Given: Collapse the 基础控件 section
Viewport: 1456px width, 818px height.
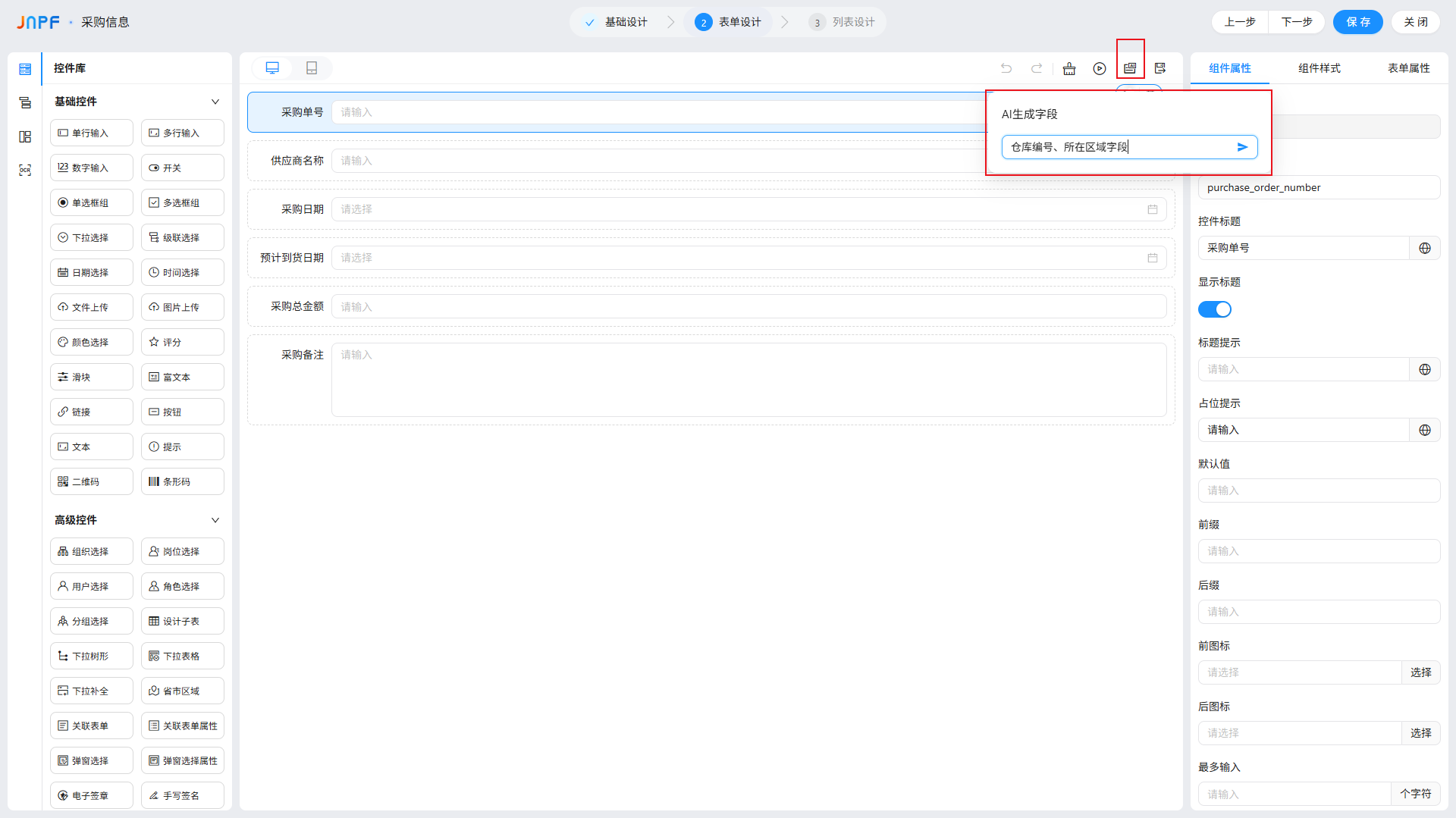Looking at the screenshot, I should point(215,102).
